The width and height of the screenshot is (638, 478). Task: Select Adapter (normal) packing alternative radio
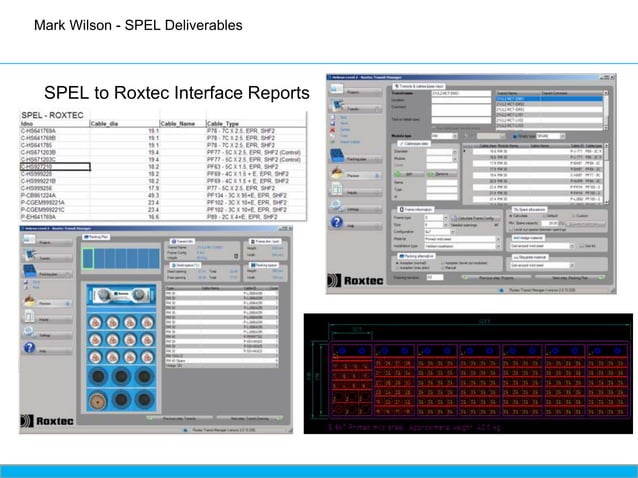[398, 263]
